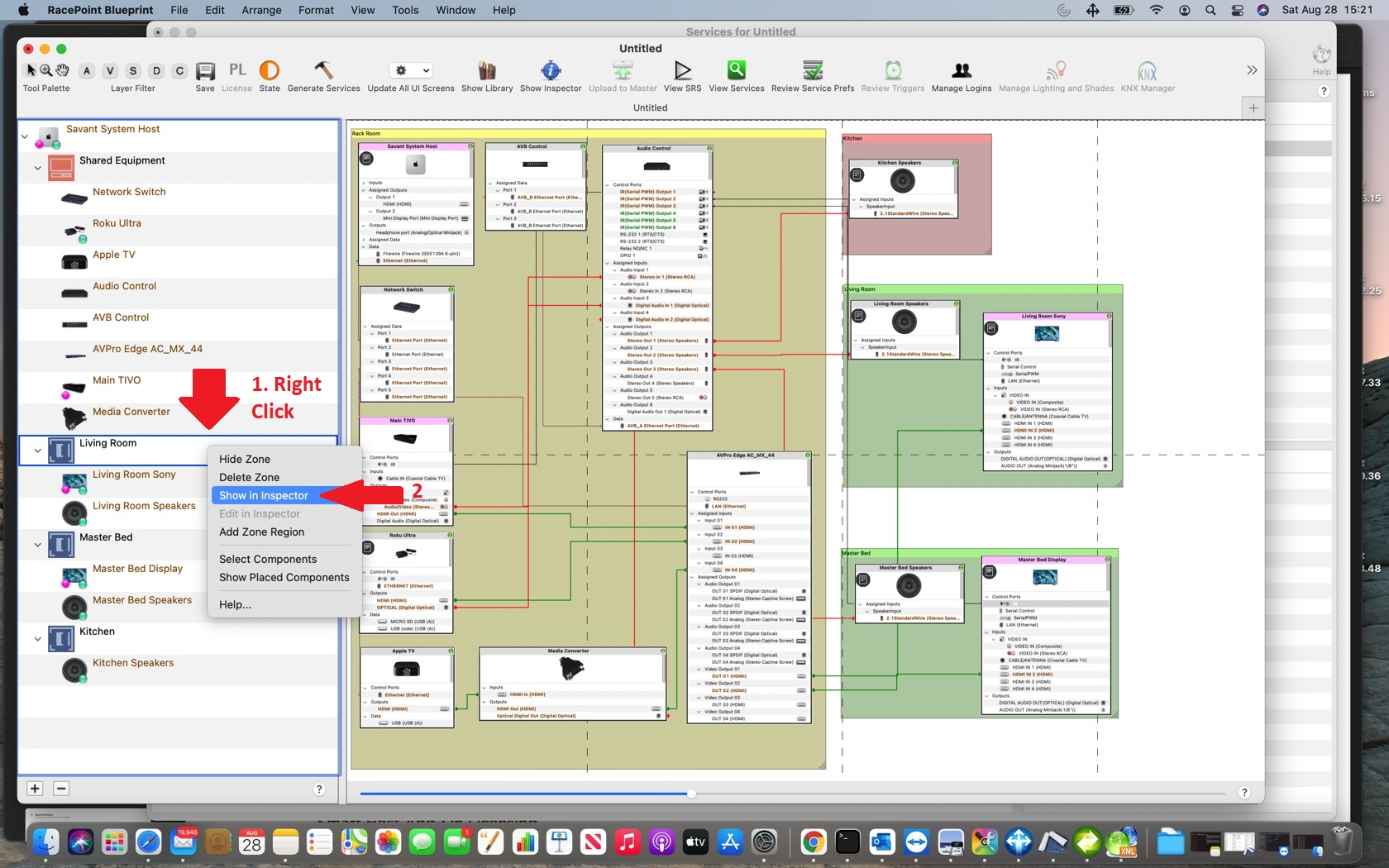The width and height of the screenshot is (1389, 868).
Task: Click the View SRS toolbar icon
Action: pos(682,70)
